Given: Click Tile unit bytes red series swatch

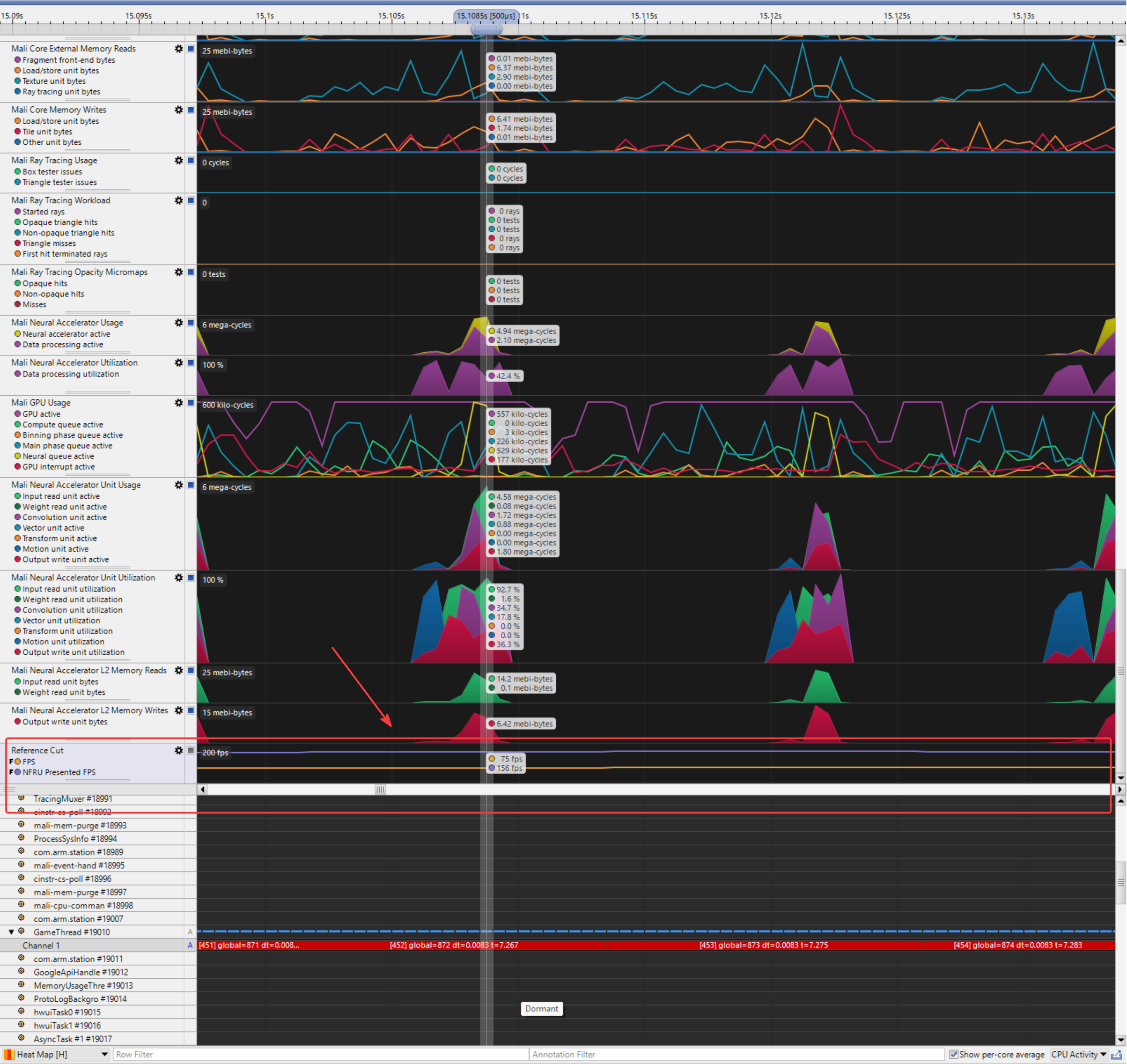Looking at the screenshot, I should pyautogui.click(x=18, y=132).
